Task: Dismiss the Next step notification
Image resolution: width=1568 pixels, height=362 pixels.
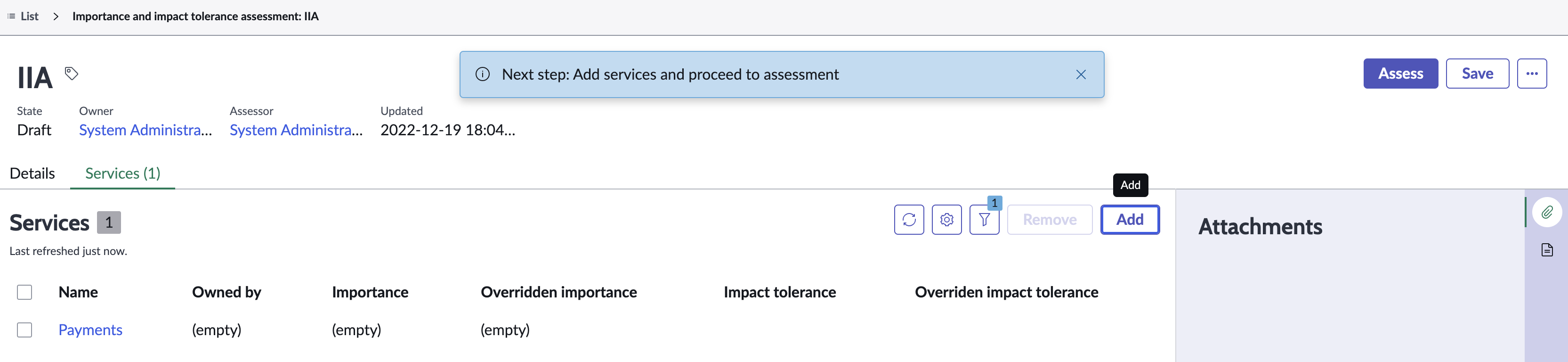Action: (x=1081, y=74)
